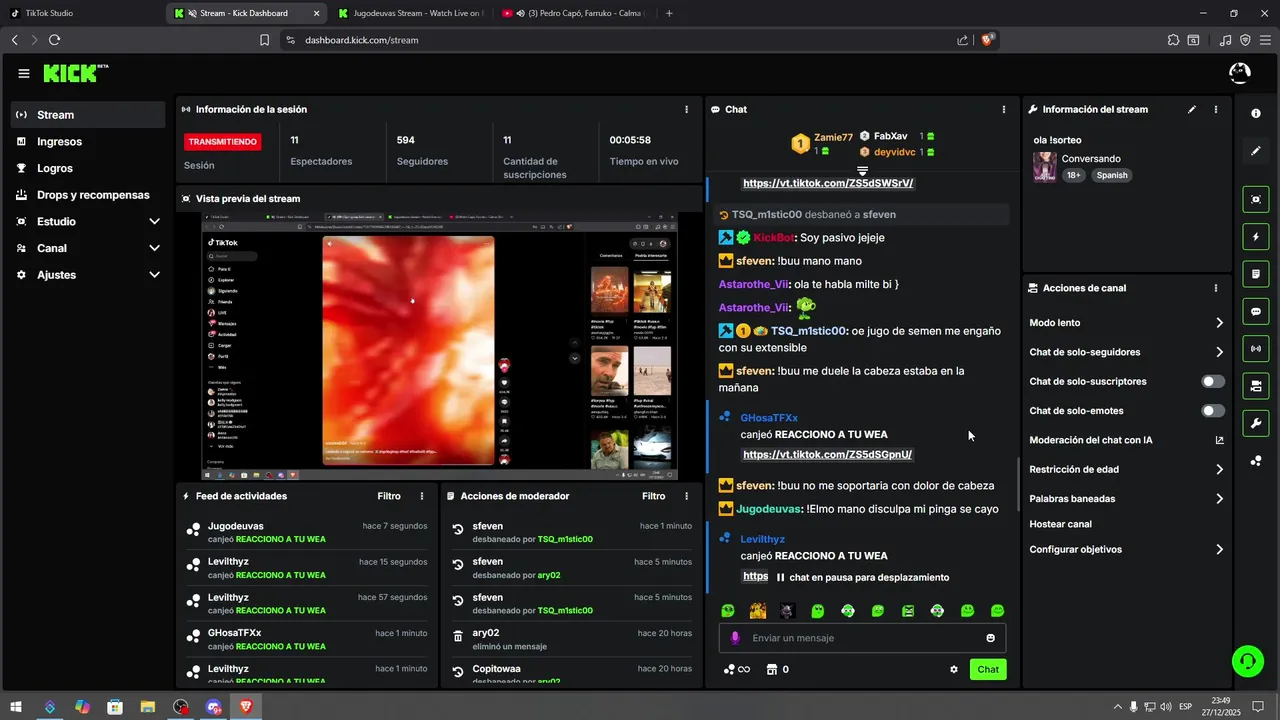This screenshot has height=720, width=1280.
Task: Toggle the chat bubble widget in sidebar
Action: [1256, 311]
